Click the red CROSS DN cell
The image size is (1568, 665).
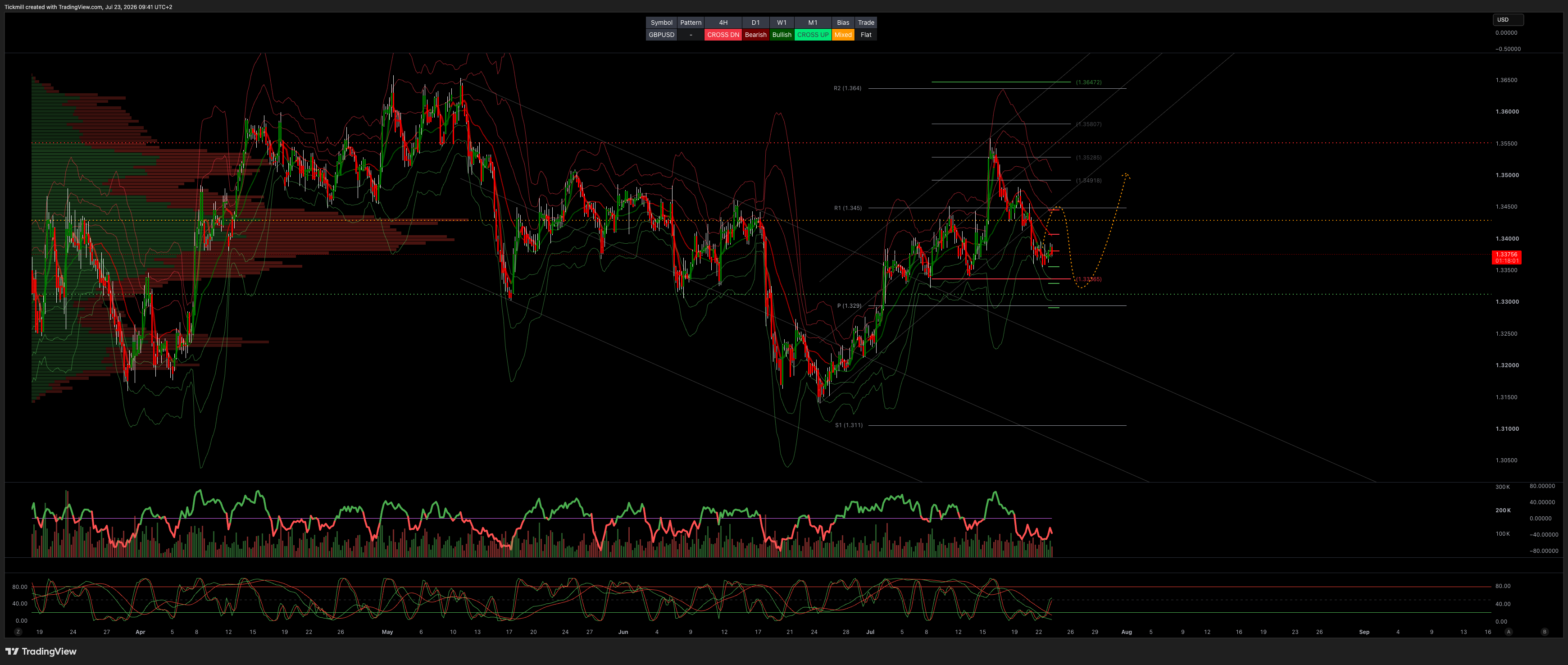click(723, 35)
